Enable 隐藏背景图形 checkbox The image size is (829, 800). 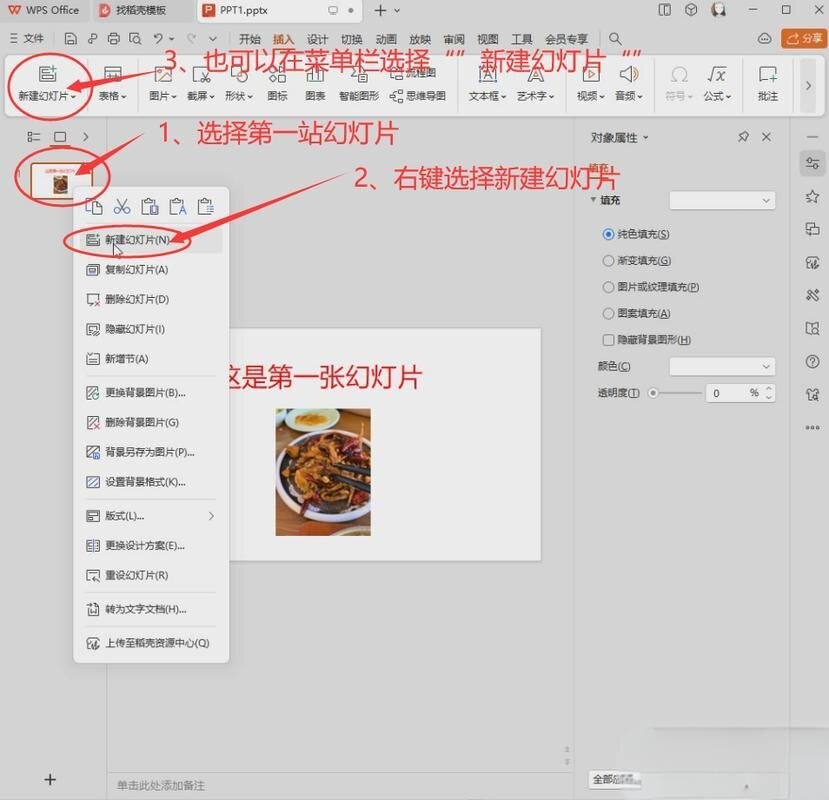pos(608,340)
